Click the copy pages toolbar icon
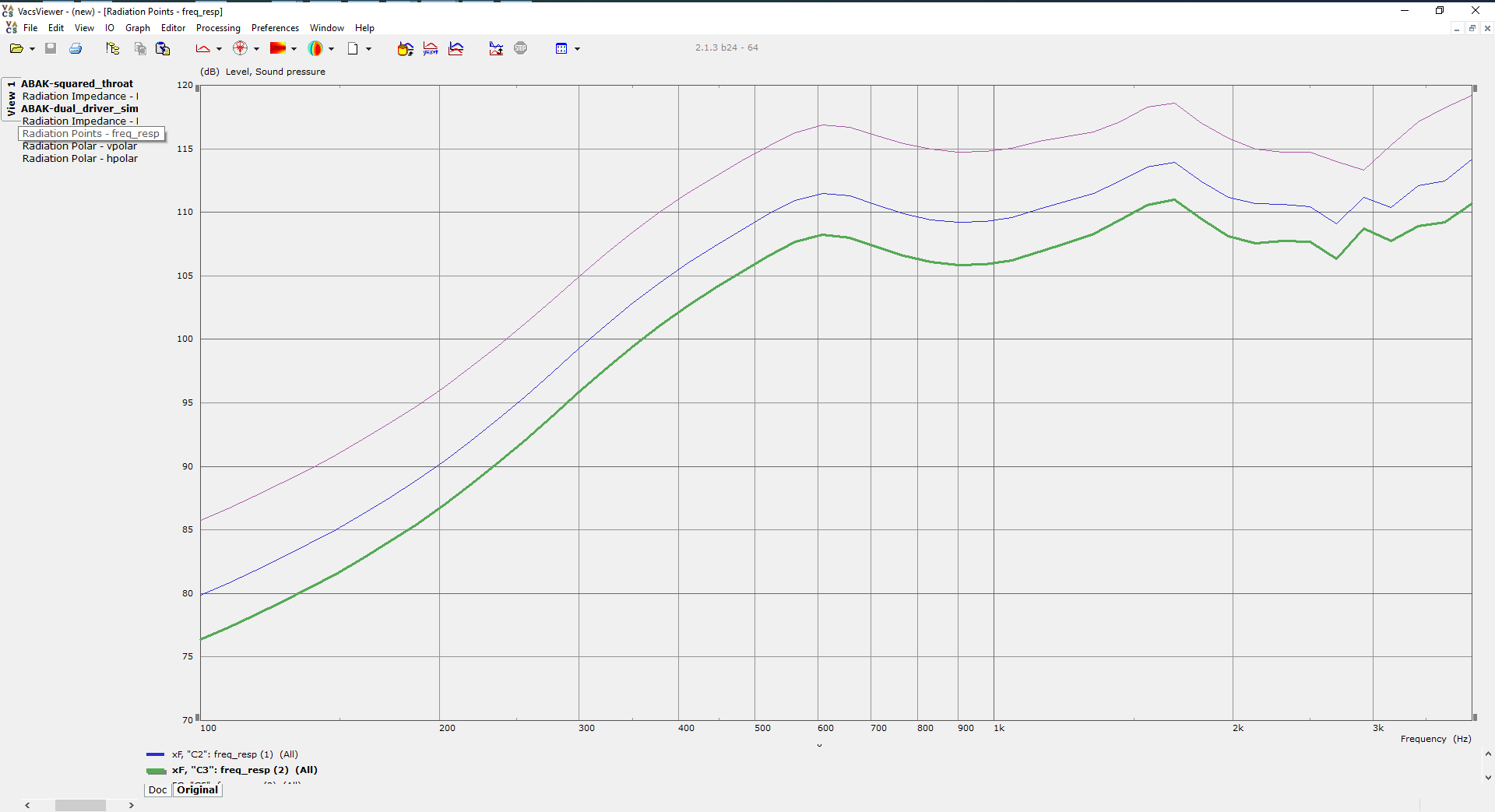Image resolution: width=1495 pixels, height=812 pixels. click(140, 48)
